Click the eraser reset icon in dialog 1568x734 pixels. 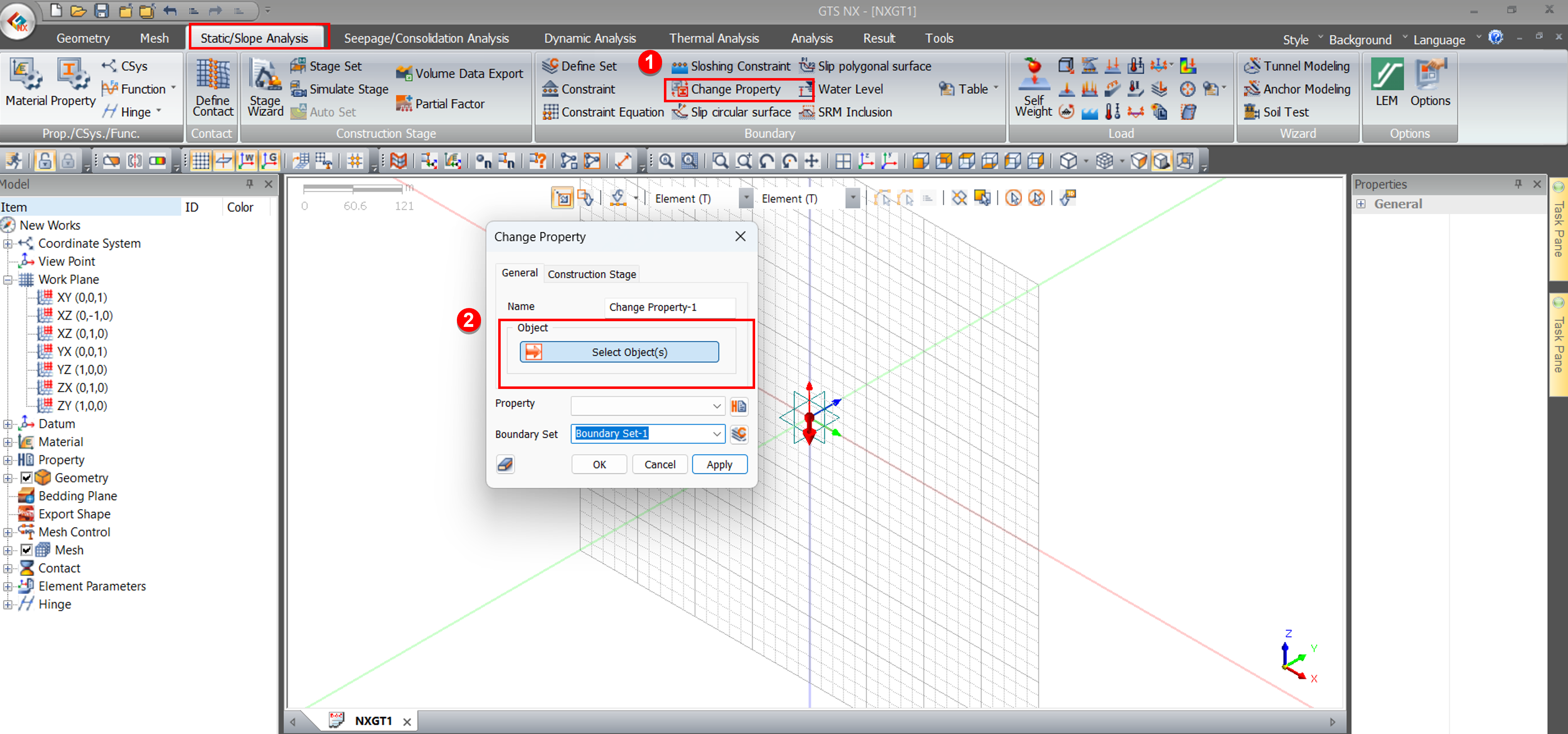pos(505,464)
